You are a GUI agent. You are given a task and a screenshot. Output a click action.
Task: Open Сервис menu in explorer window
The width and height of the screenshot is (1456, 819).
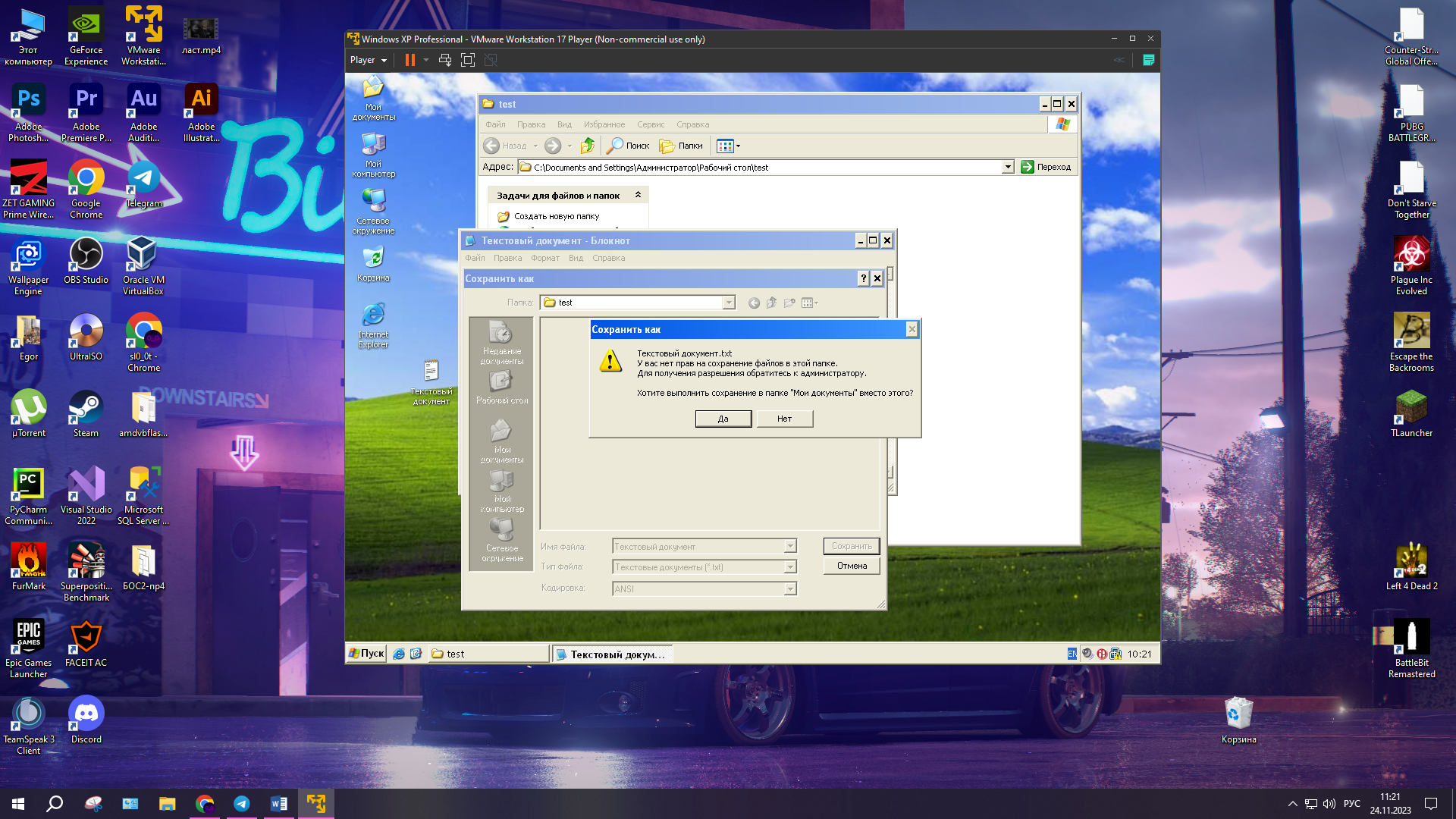[651, 124]
